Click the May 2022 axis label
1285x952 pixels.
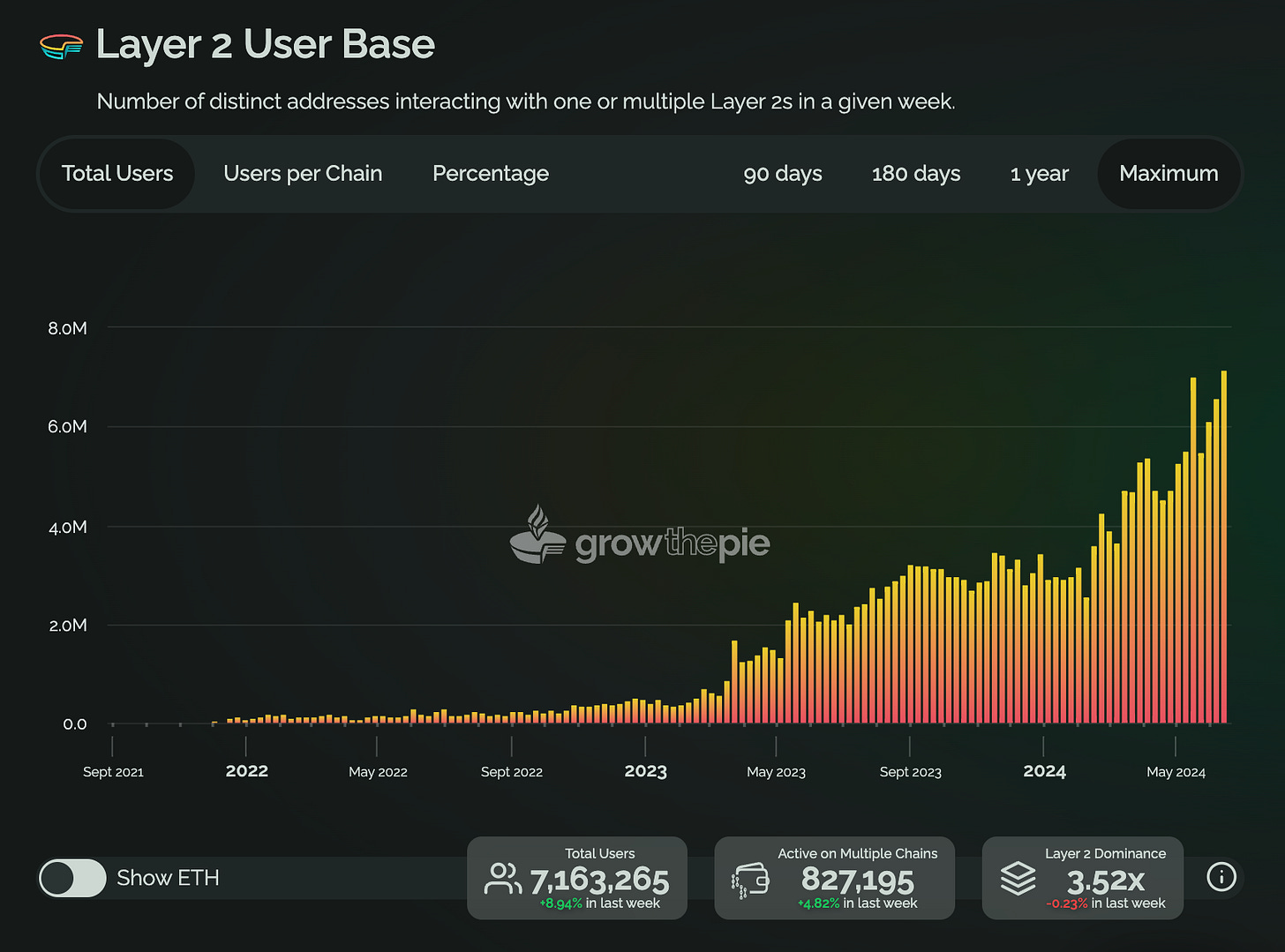[378, 772]
